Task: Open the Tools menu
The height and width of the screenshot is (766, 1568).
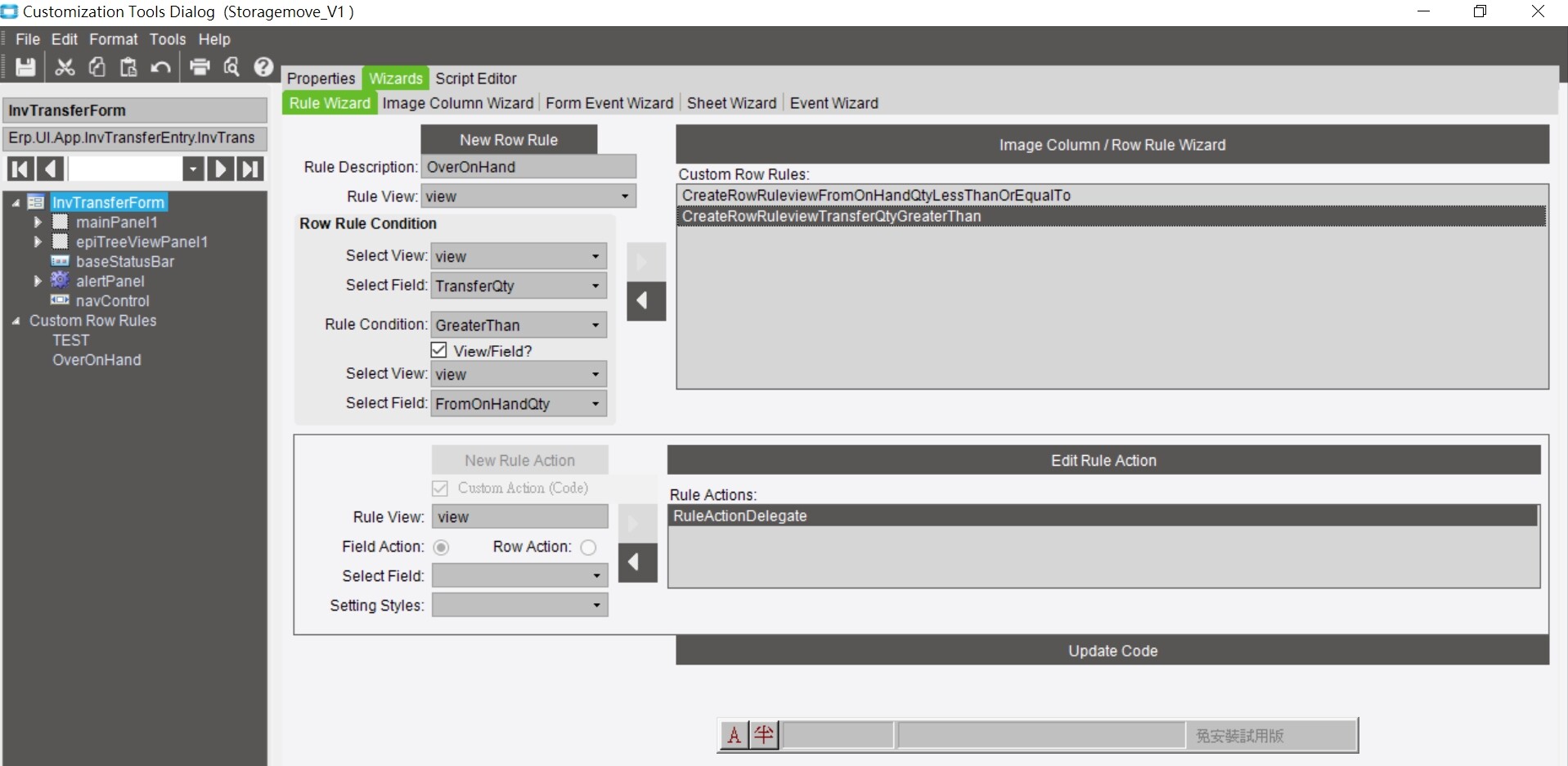Action: (x=168, y=39)
